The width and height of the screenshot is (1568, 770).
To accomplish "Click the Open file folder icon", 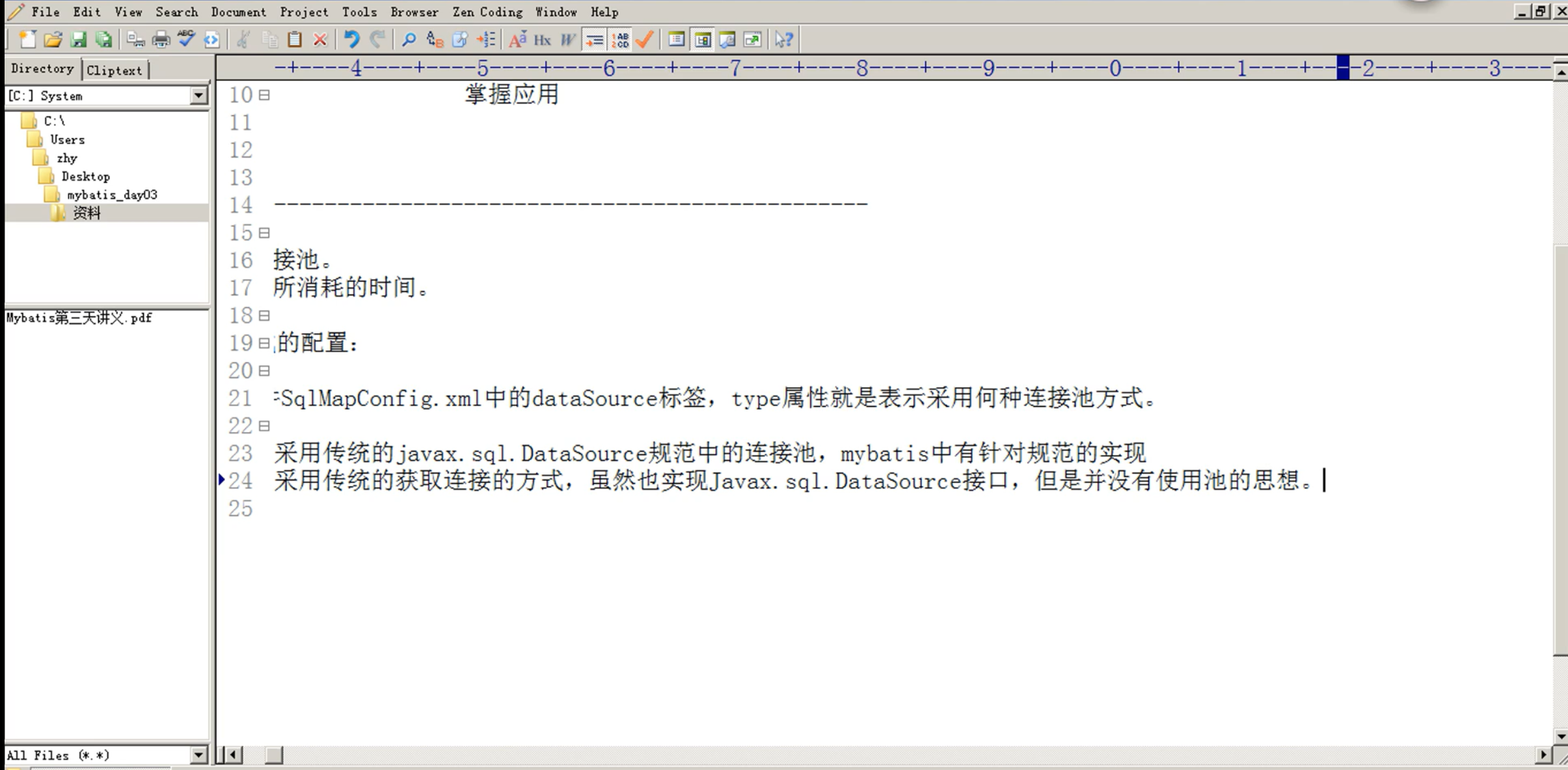I will point(53,40).
